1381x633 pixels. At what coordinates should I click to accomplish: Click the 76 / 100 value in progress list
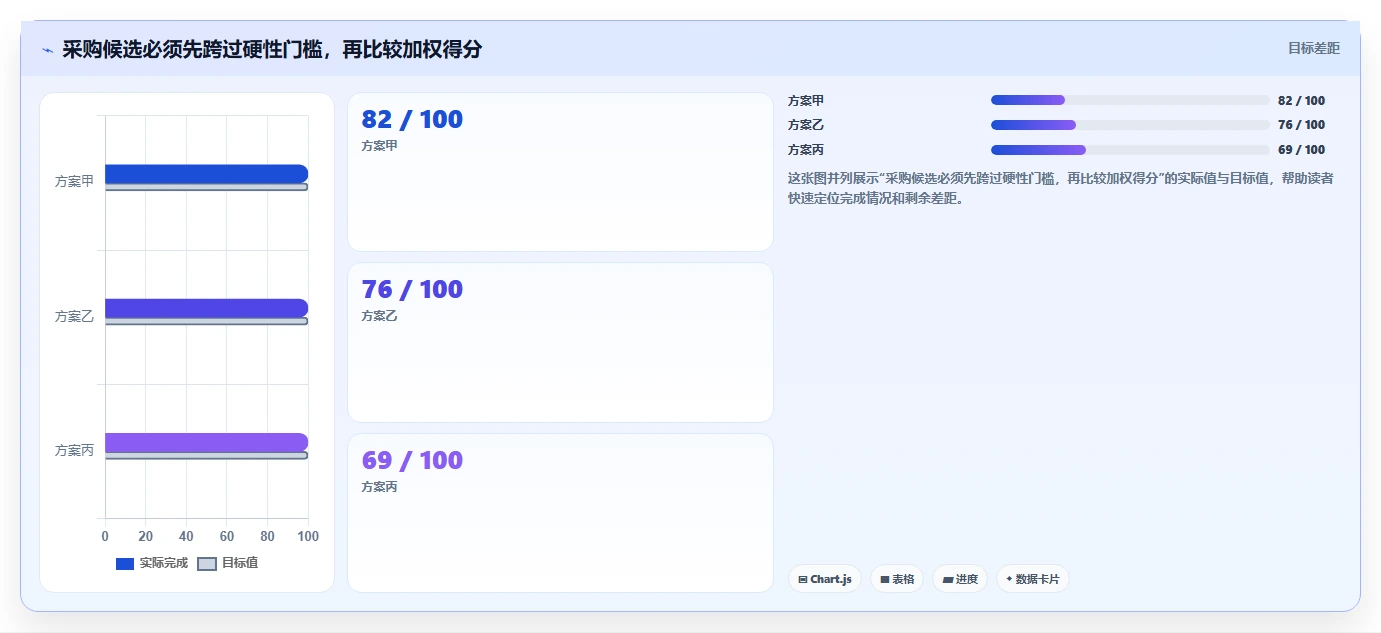[x=1301, y=125]
